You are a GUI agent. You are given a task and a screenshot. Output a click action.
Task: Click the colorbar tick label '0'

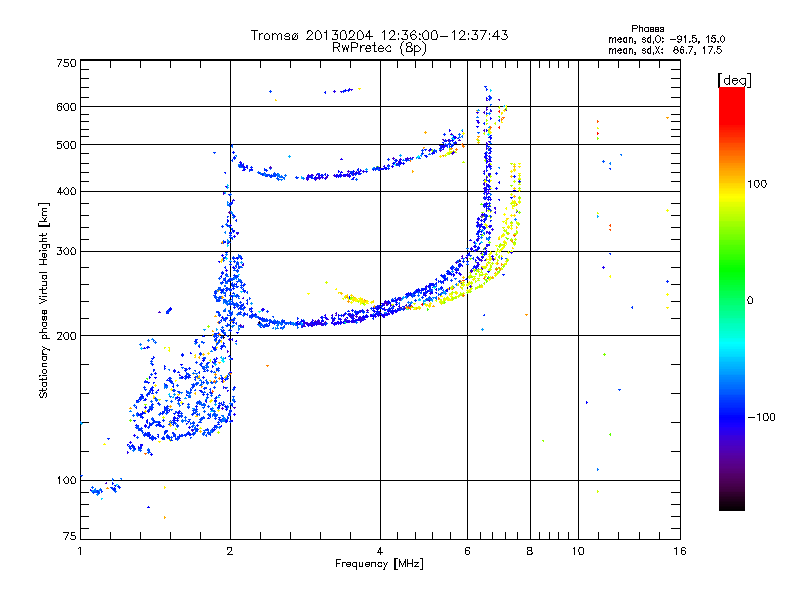coord(750,301)
